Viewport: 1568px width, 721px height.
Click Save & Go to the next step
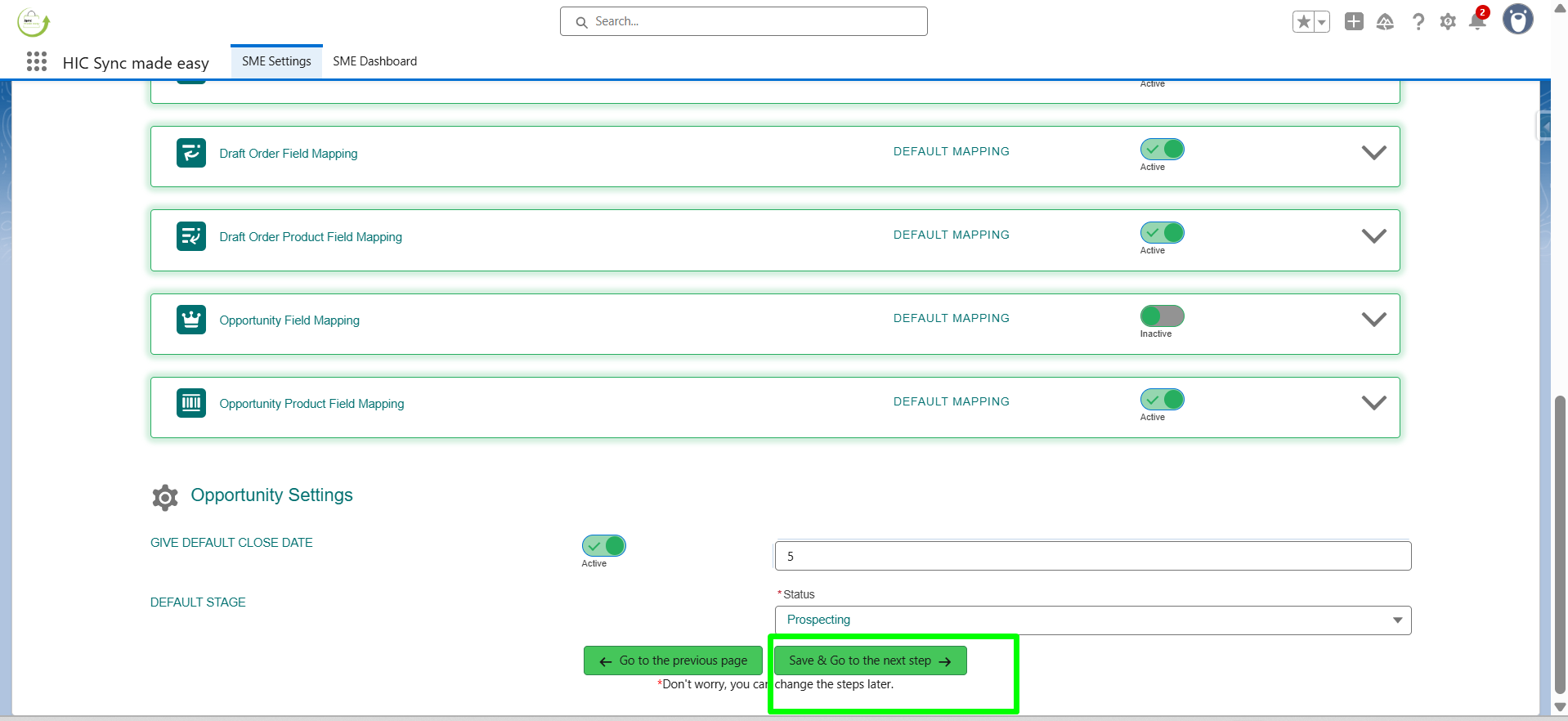tap(870, 661)
